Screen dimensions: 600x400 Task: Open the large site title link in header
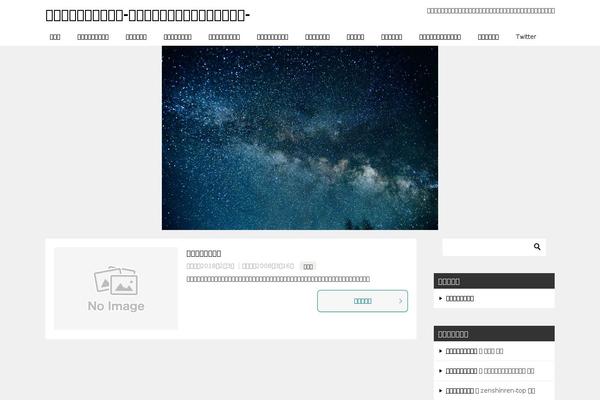pos(148,15)
